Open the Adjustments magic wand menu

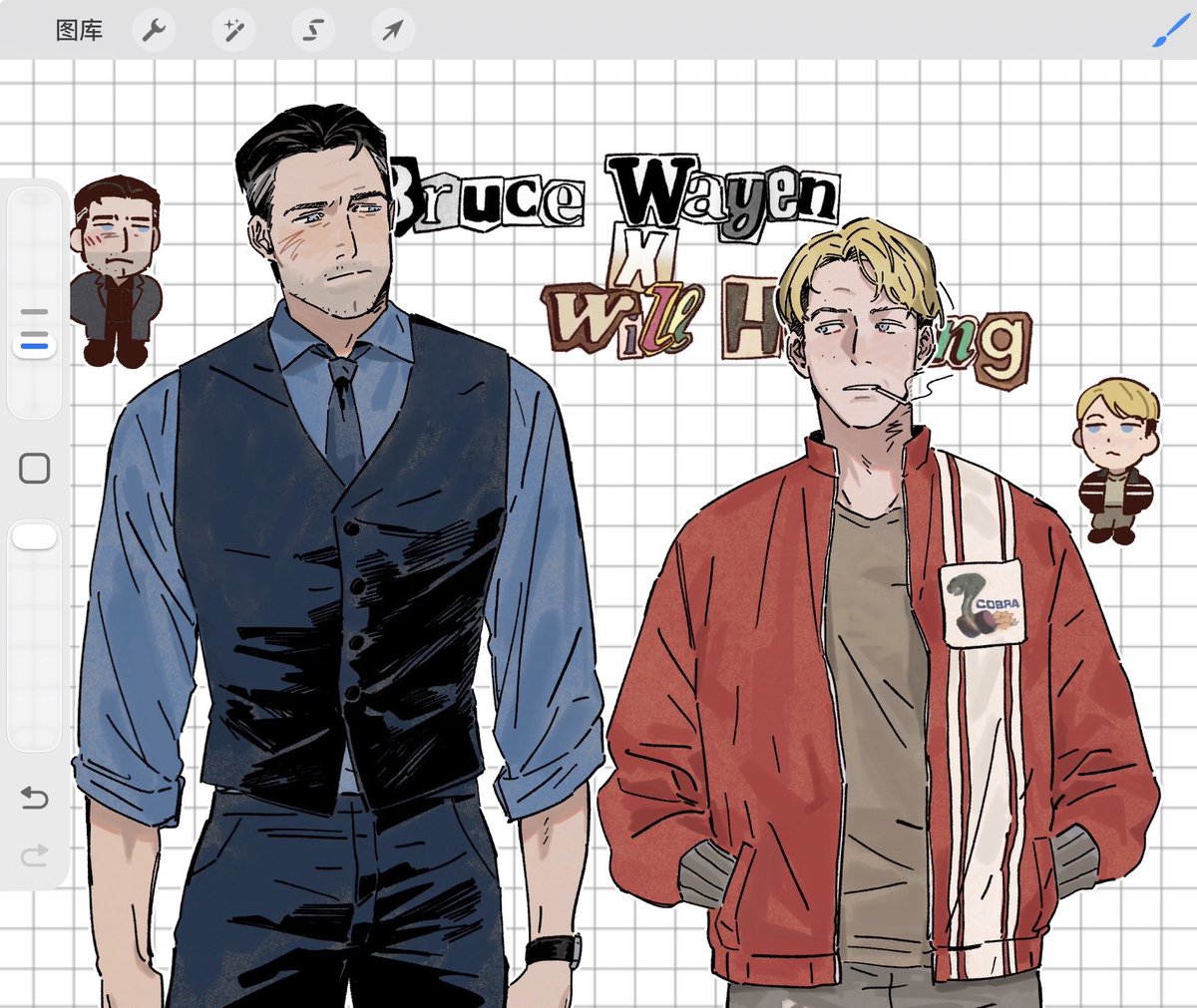pyautogui.click(x=233, y=31)
